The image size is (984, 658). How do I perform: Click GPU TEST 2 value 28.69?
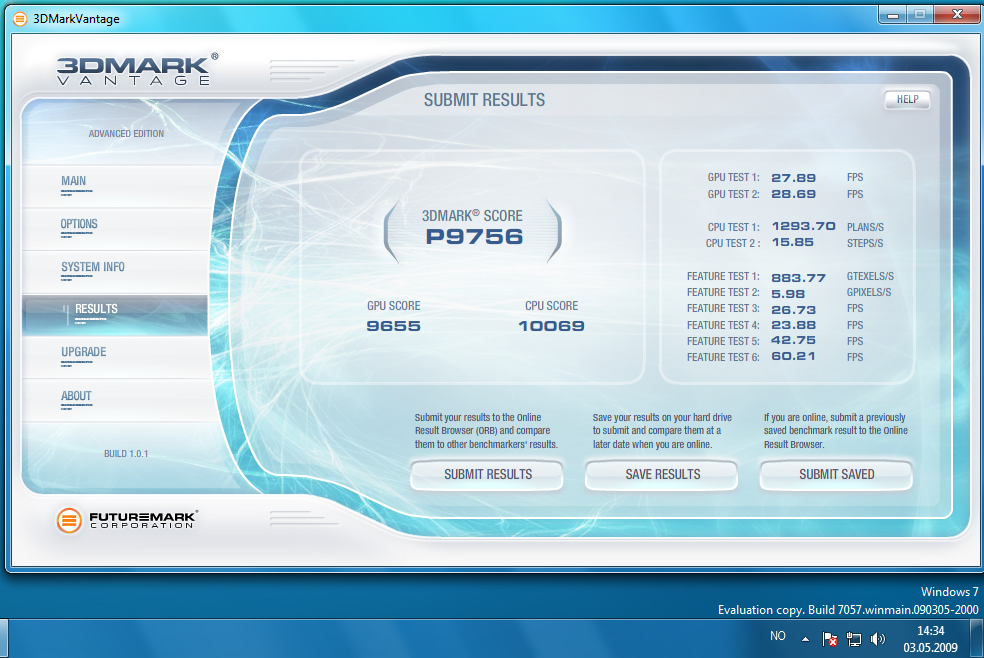pos(793,194)
